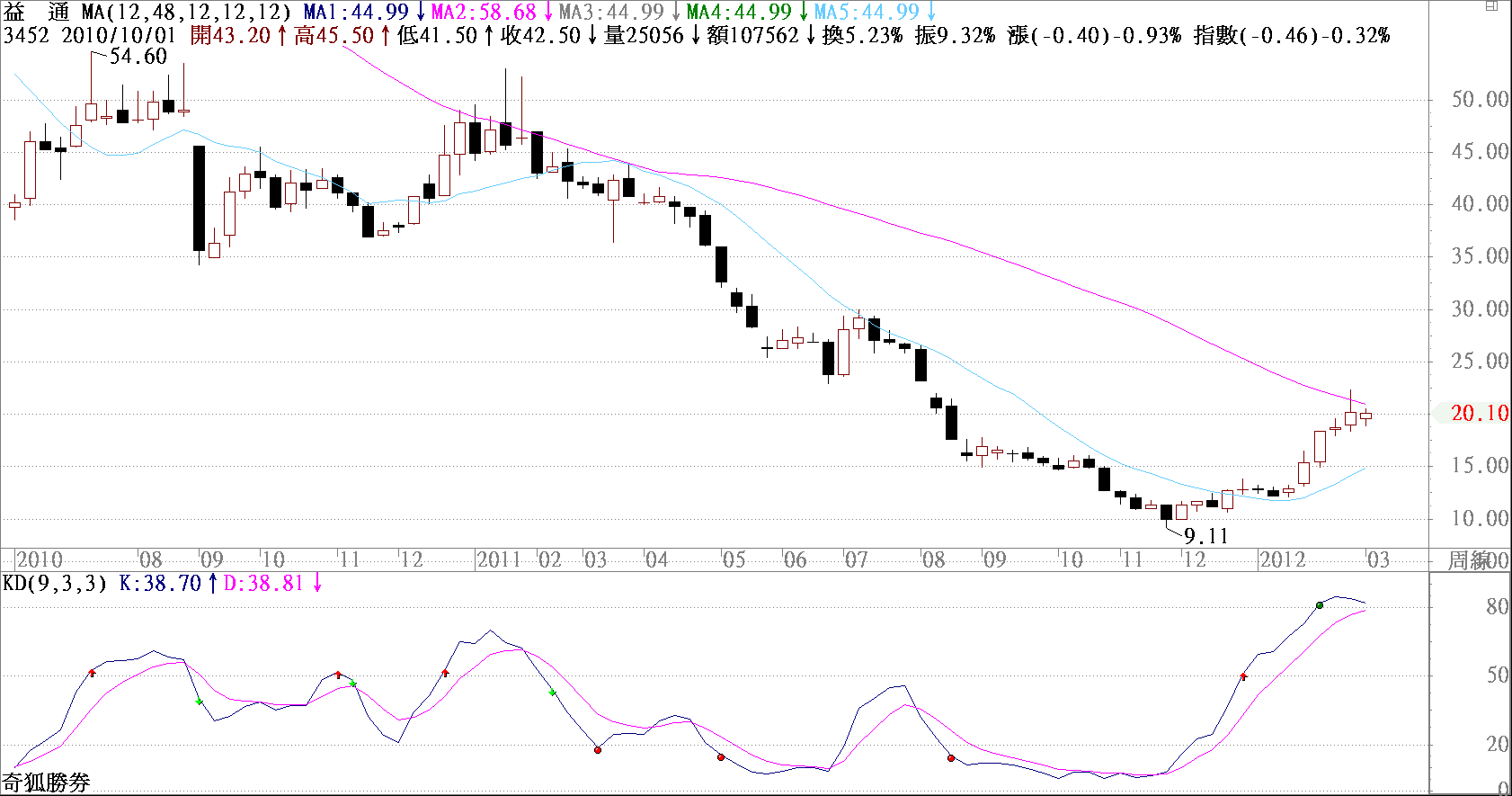Open the KD(9,3,3) indicator parameters
1512x796 pixels.
tap(55, 584)
